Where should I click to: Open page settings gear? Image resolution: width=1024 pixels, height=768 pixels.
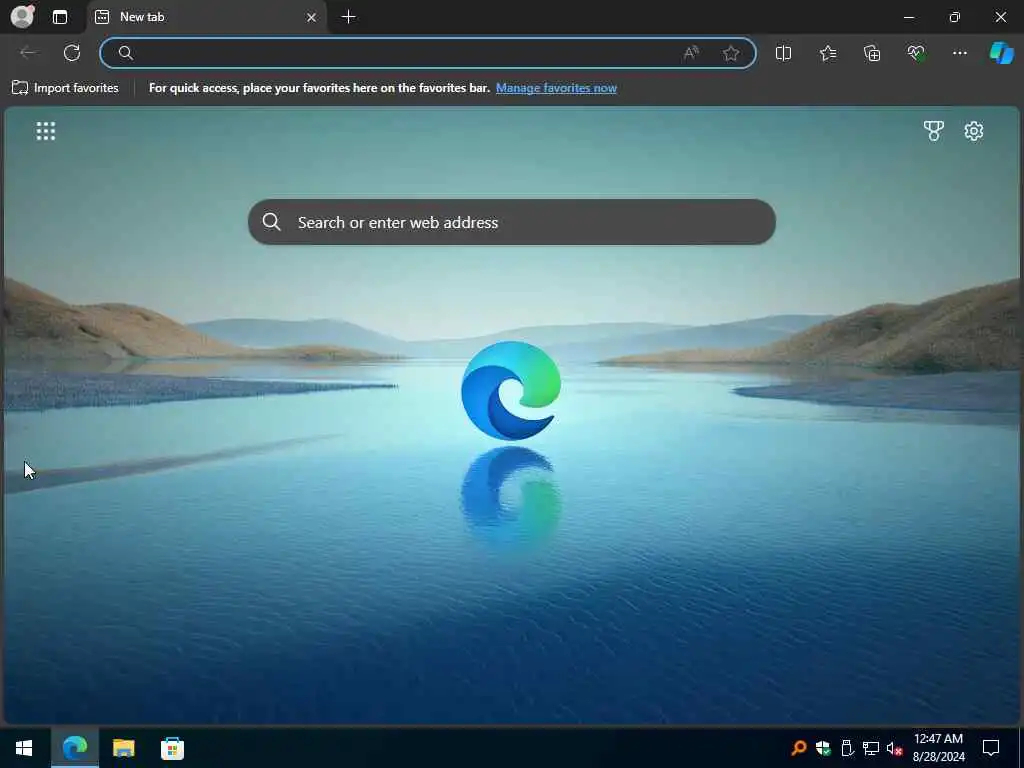pos(974,131)
